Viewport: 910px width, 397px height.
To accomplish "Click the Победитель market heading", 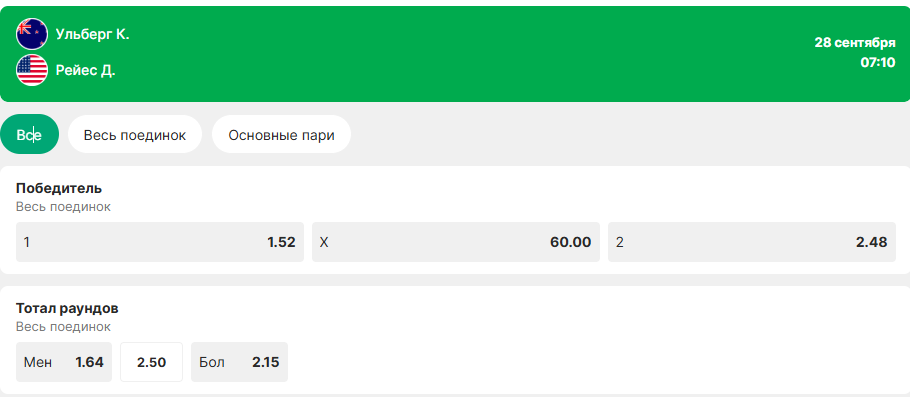I will tap(59, 188).
